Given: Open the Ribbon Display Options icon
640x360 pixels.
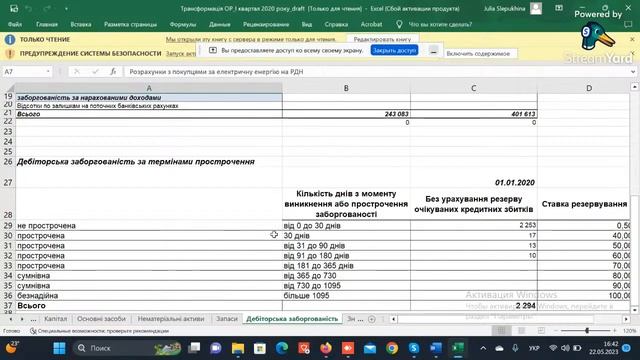Looking at the screenshot, I should (559, 8).
